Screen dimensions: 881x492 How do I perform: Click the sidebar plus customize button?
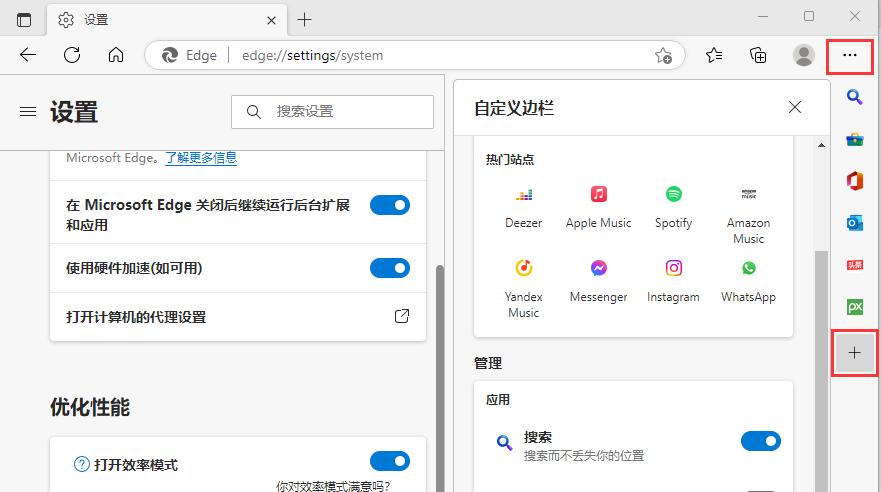[855, 353]
